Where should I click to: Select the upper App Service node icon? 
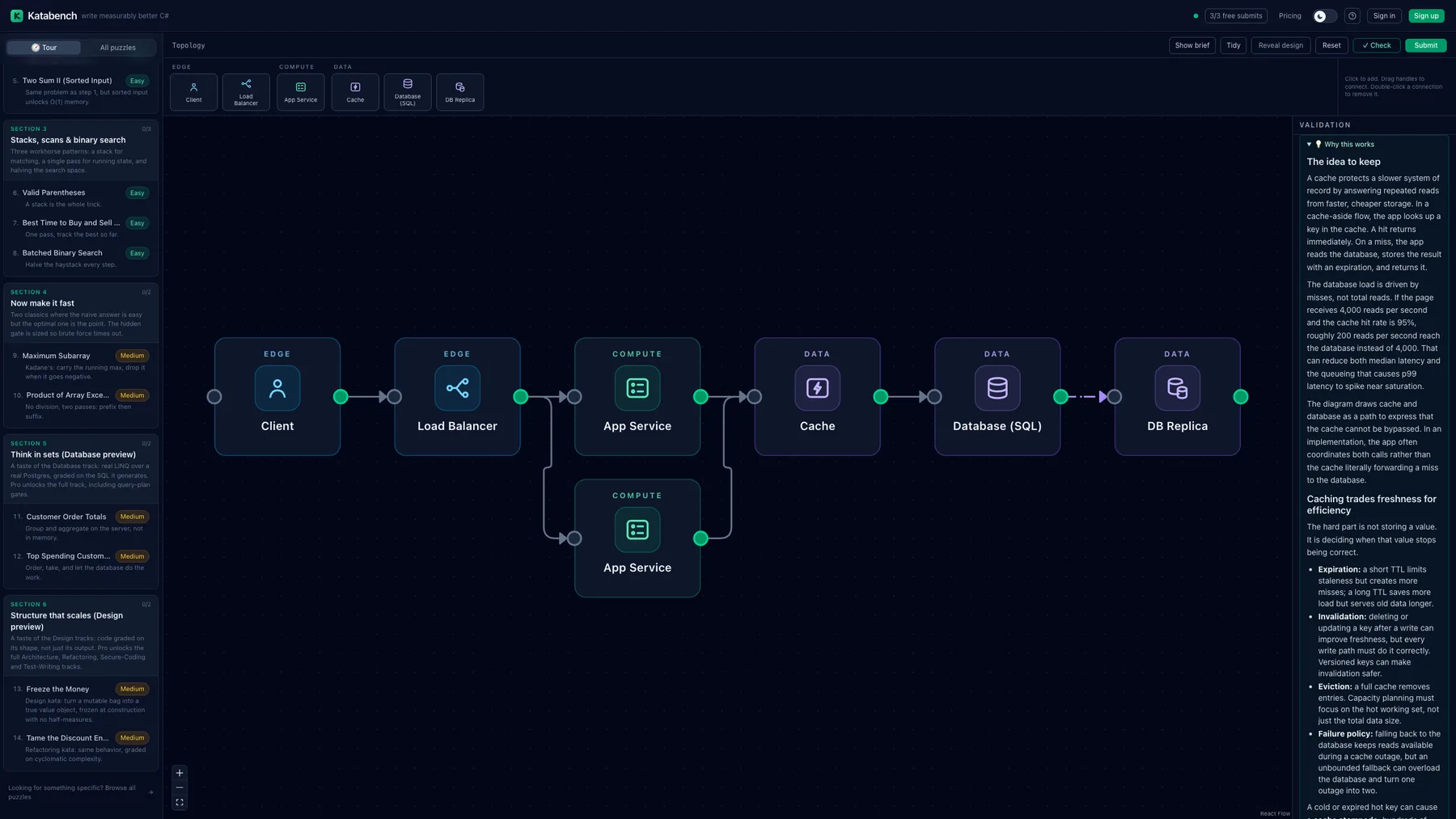tap(637, 388)
